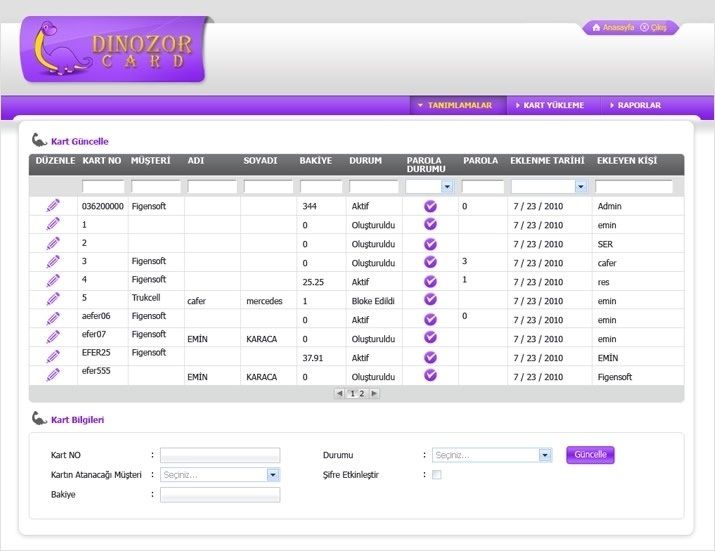This screenshot has height=551, width=715.
Task: Open edit pencil for card 2
Action: [53, 243]
